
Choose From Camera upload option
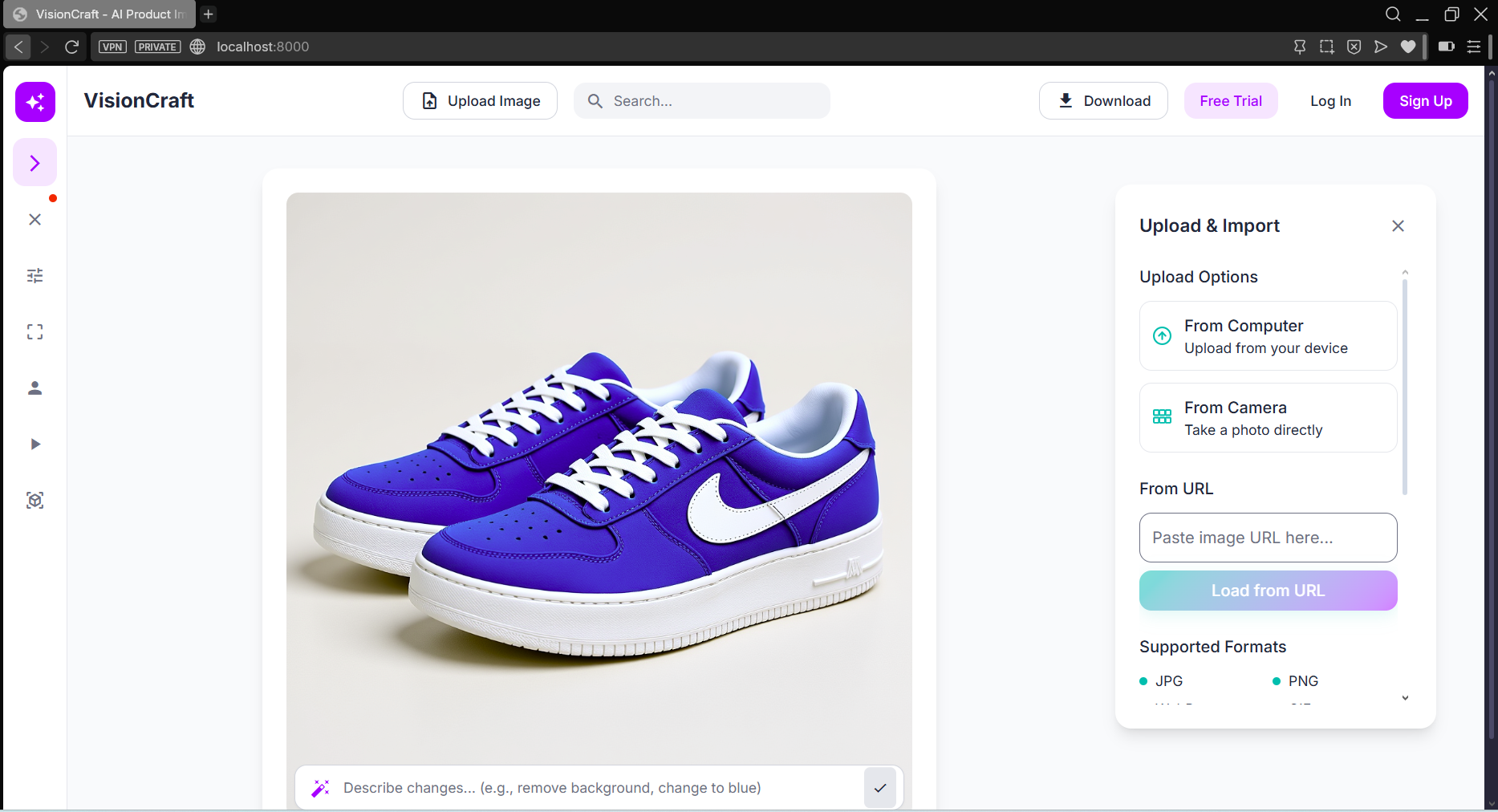click(x=1268, y=418)
